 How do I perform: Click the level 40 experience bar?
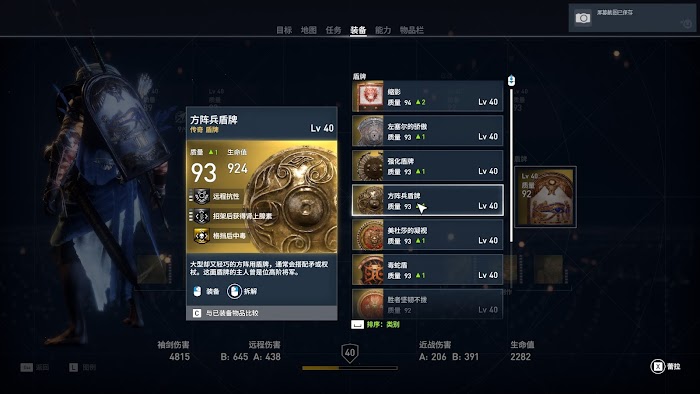pyautogui.click(x=350, y=368)
